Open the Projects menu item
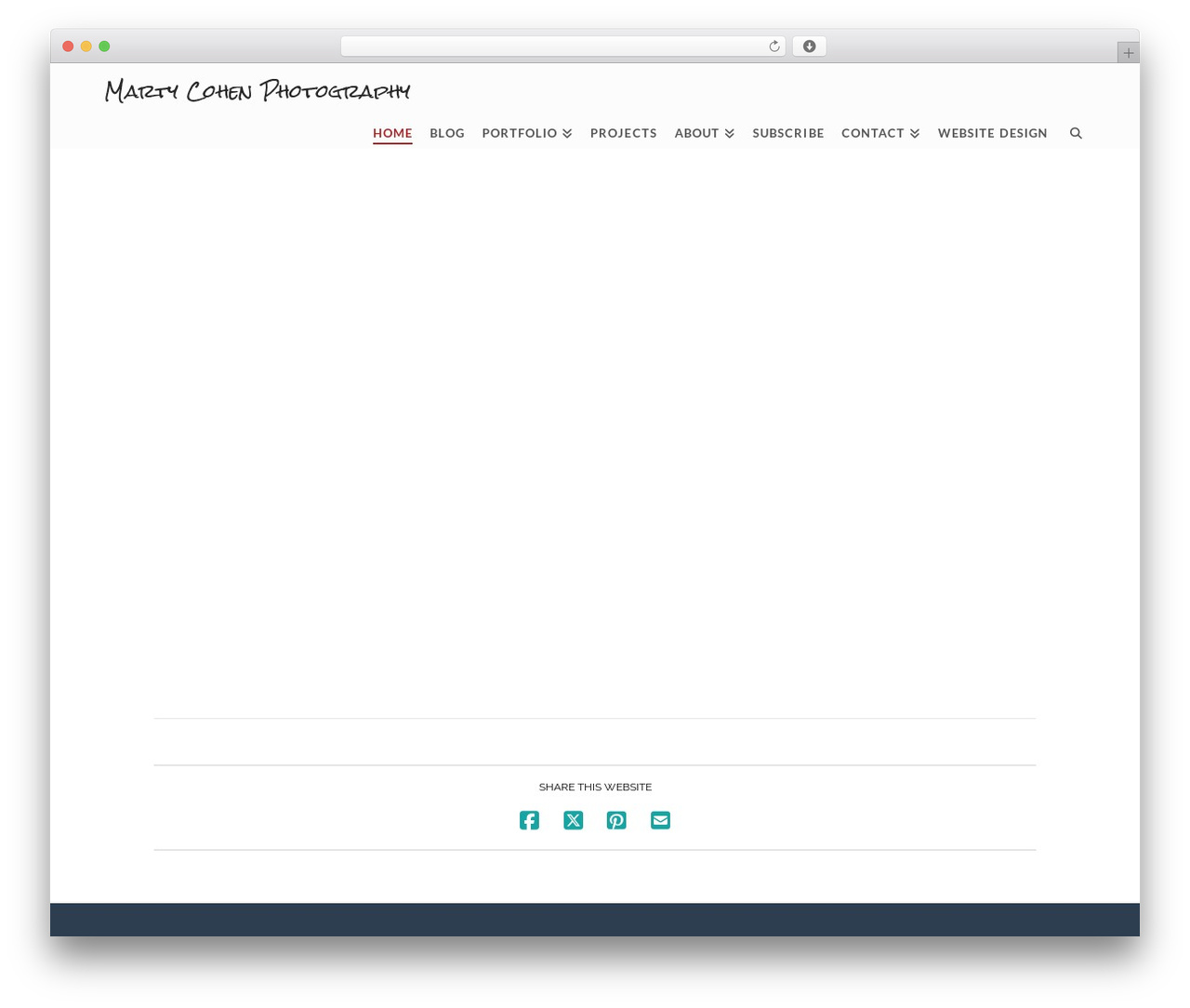The image size is (1190, 1008). 624,133
